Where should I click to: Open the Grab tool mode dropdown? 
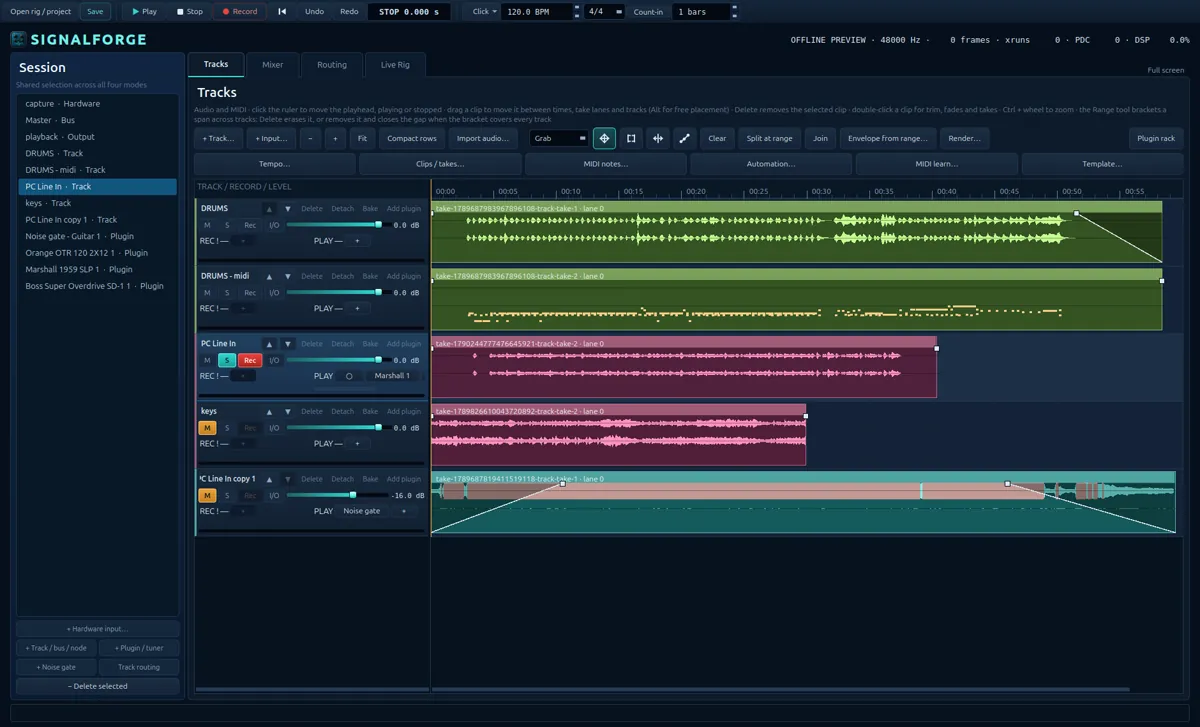click(x=560, y=138)
